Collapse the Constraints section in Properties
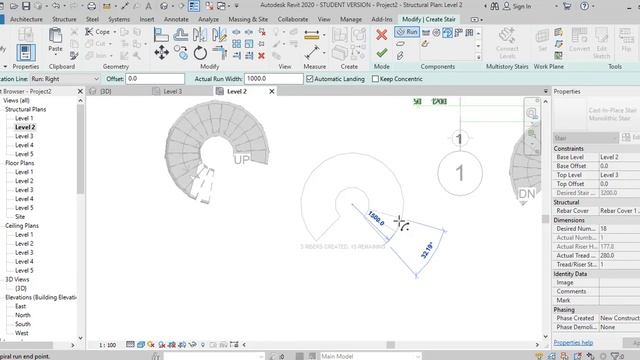 [596, 149]
